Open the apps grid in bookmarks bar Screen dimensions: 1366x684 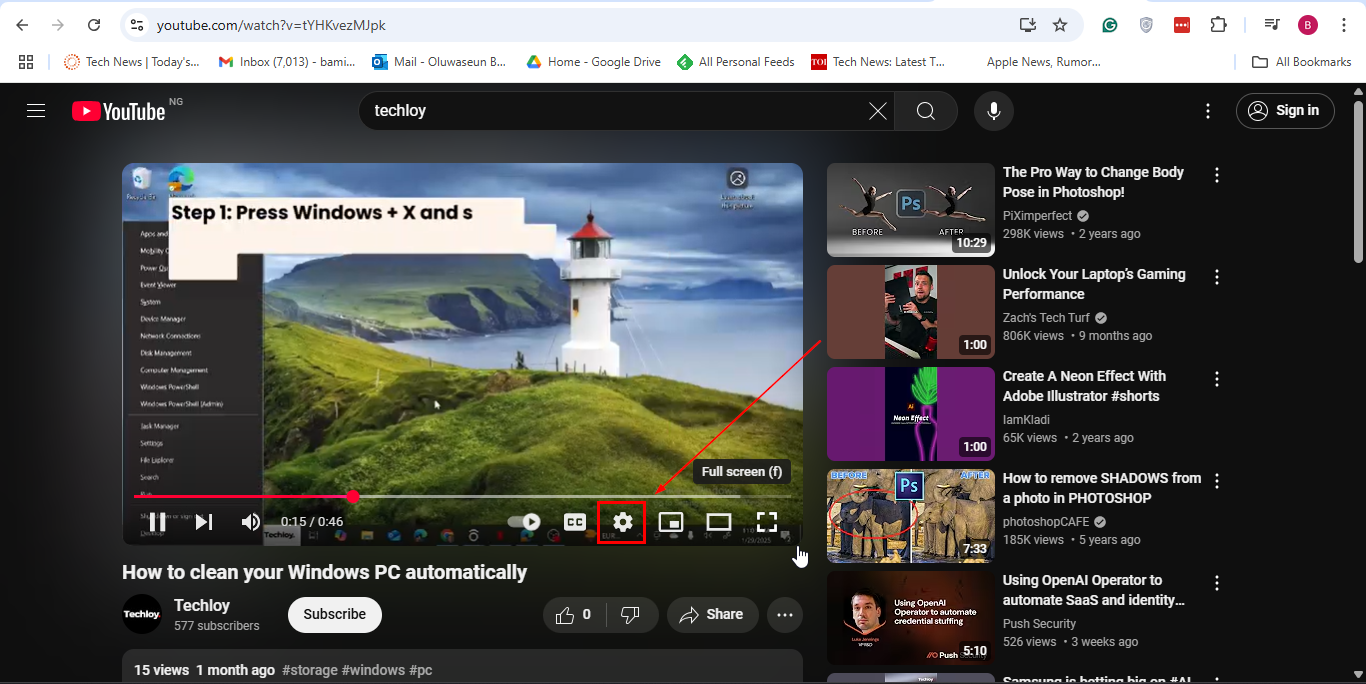coord(26,62)
